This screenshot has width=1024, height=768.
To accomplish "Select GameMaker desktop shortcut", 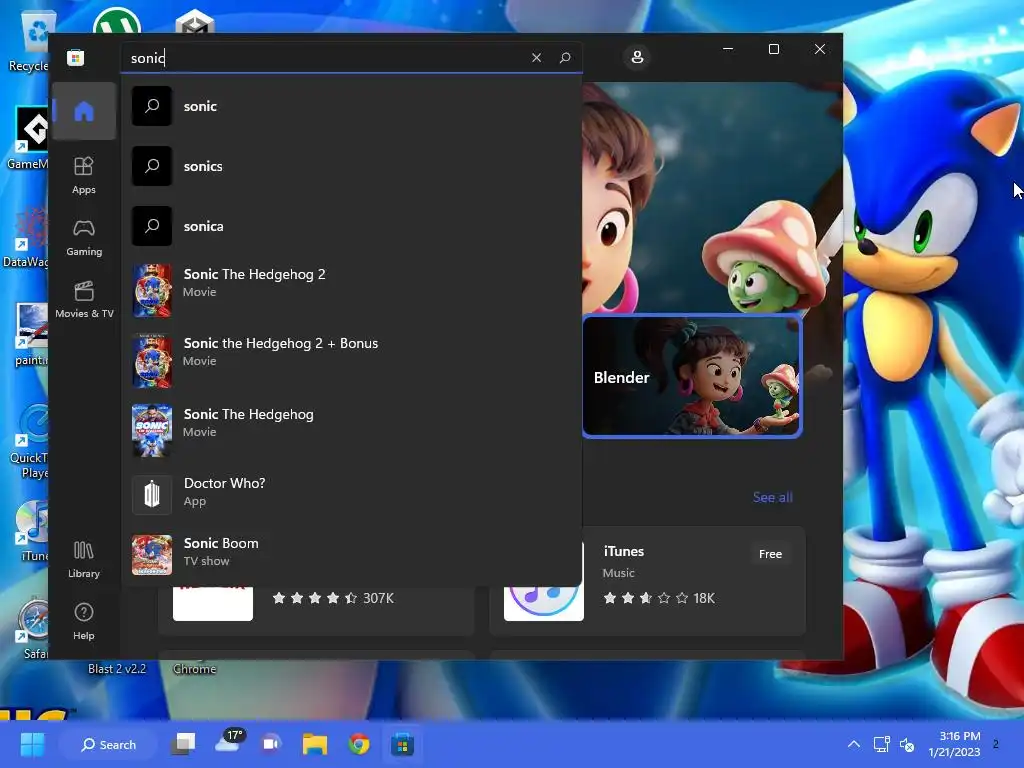I will pyautogui.click(x=29, y=139).
